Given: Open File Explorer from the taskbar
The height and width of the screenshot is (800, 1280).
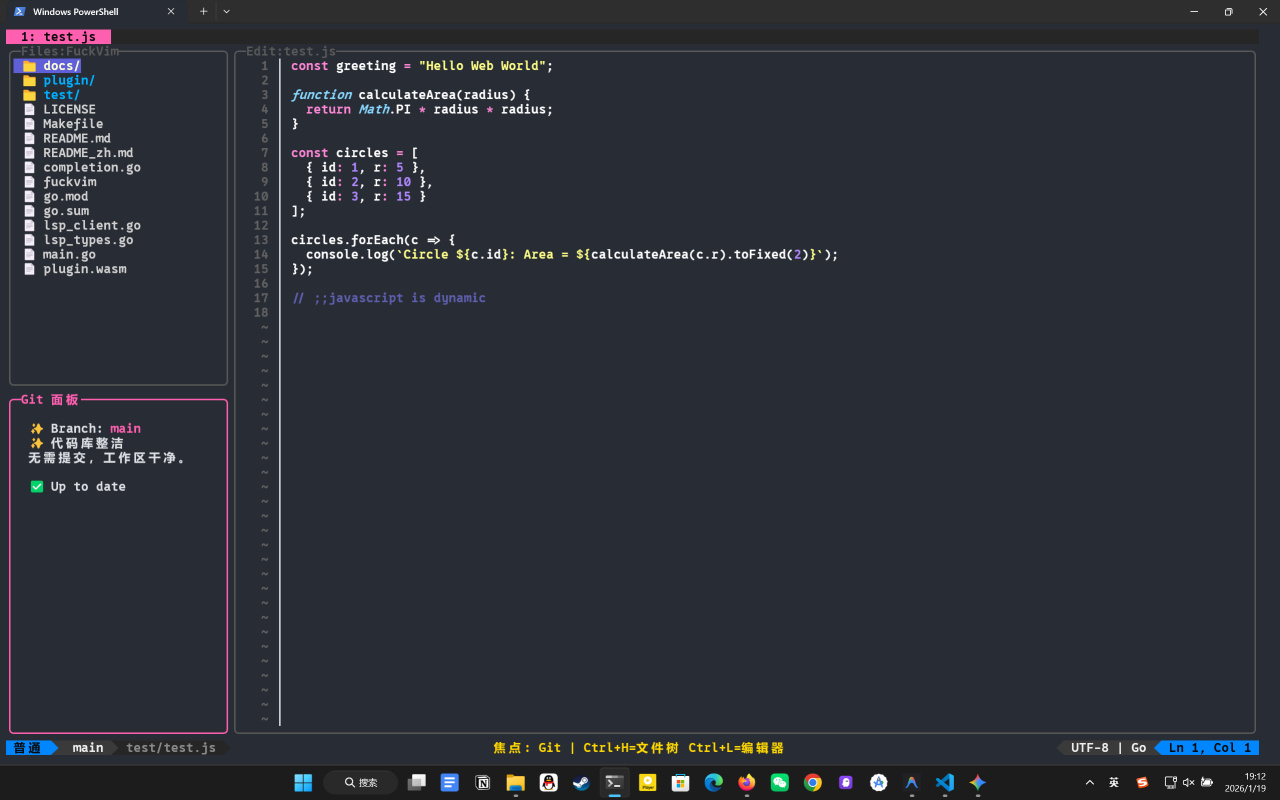Looking at the screenshot, I should point(516,782).
